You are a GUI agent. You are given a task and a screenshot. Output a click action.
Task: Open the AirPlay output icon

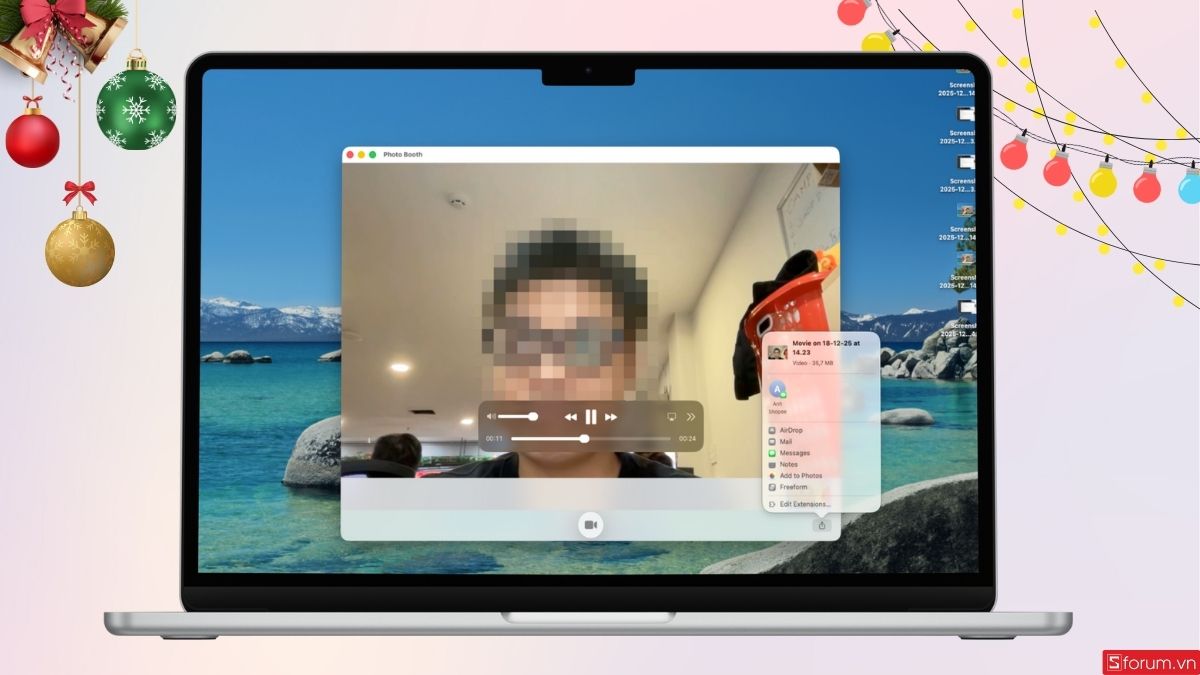point(672,417)
